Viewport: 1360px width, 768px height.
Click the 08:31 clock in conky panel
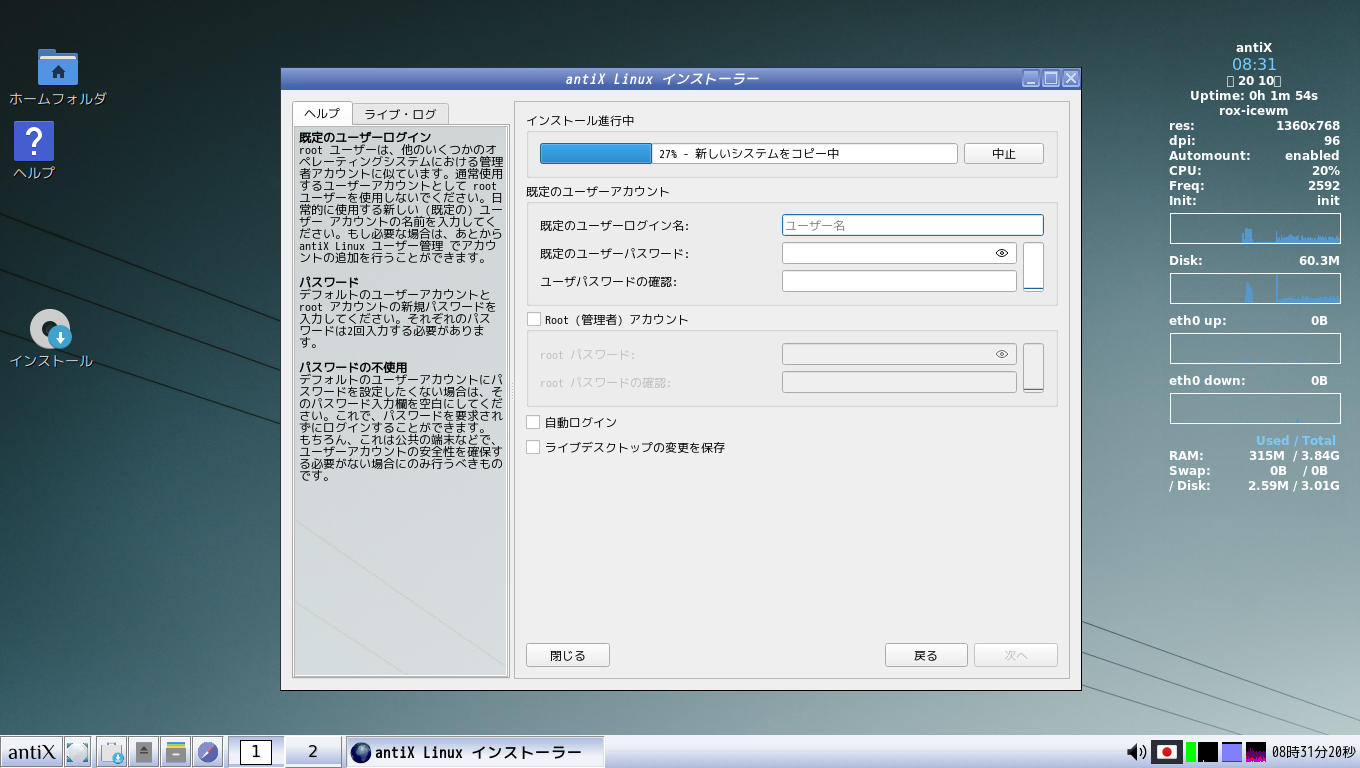pos(1254,65)
